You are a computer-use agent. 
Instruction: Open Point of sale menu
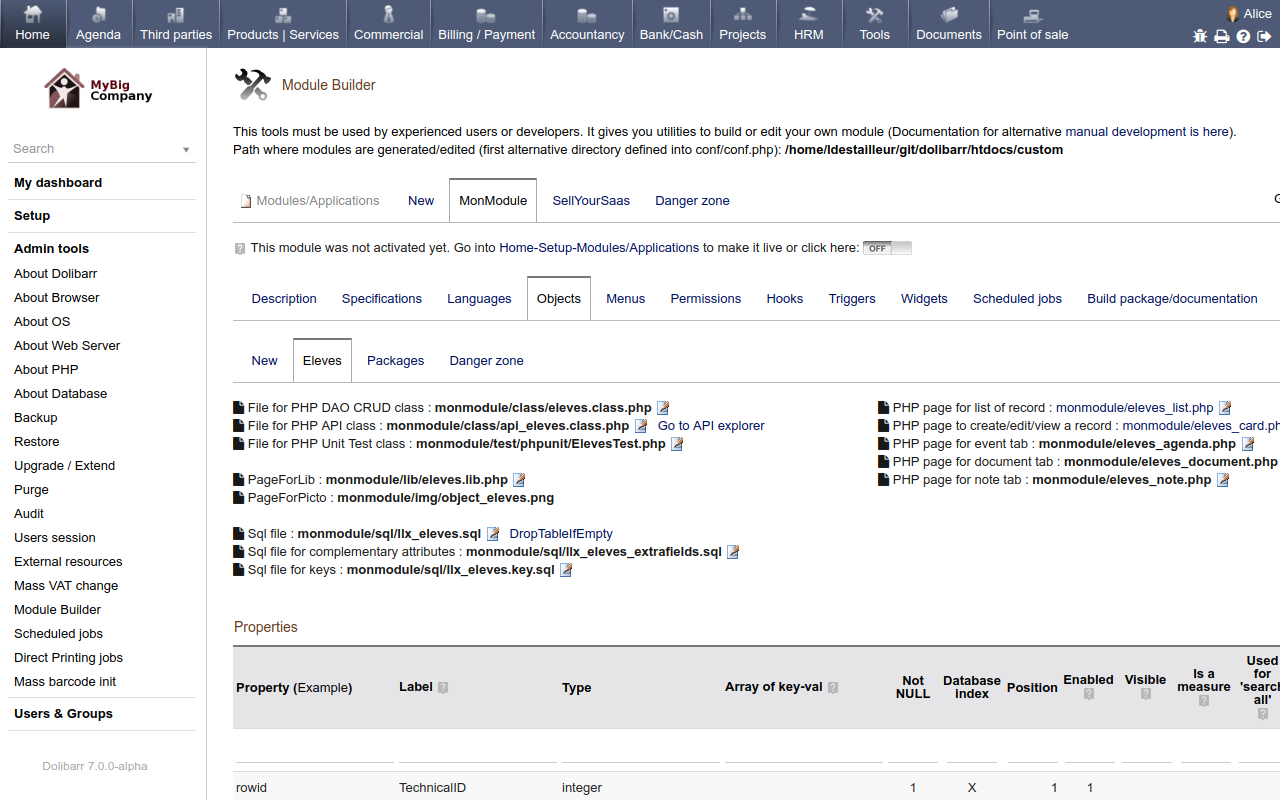(1033, 24)
